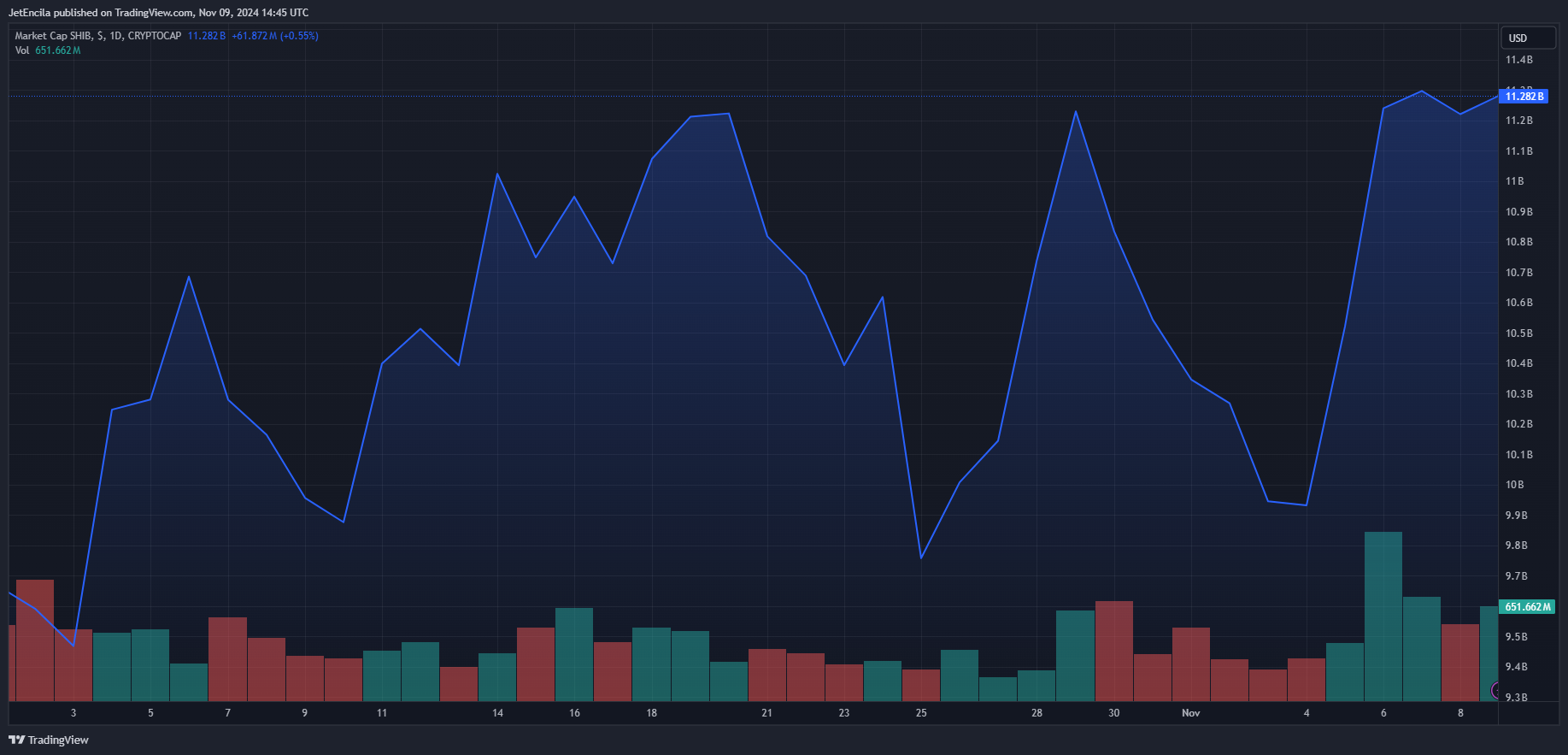Click the TradingView logo in the footer
Viewport: 1568px width, 755px height.
pos(49,740)
